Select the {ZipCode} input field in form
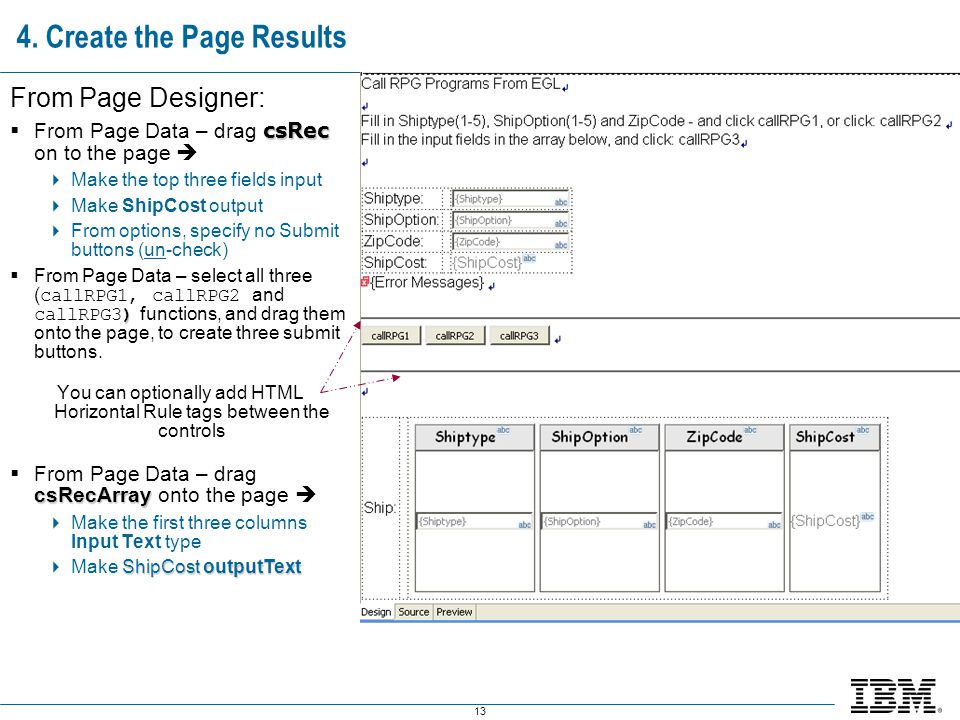 click(511, 242)
